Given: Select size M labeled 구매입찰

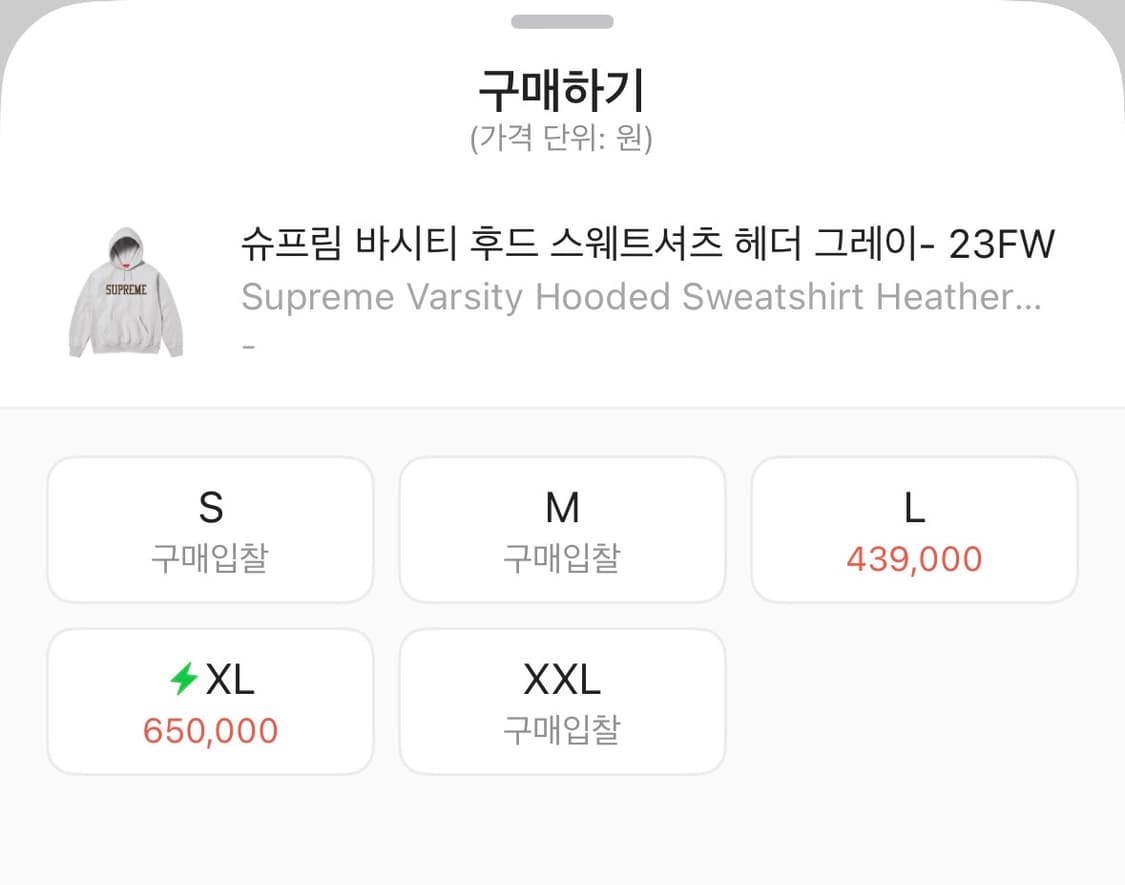Looking at the screenshot, I should click(562, 529).
